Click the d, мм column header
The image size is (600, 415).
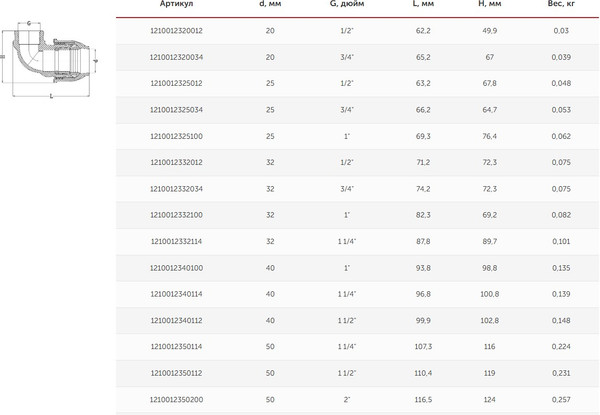point(269,5)
